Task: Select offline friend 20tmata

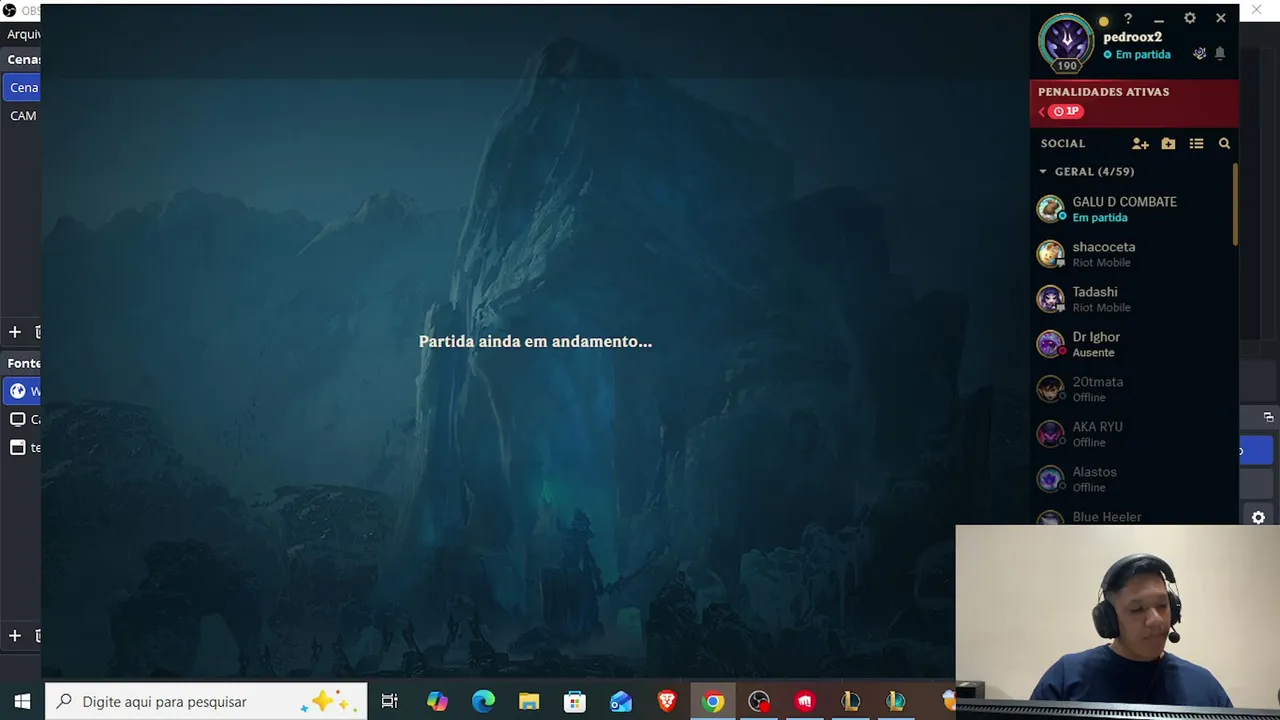Action: (1132, 389)
